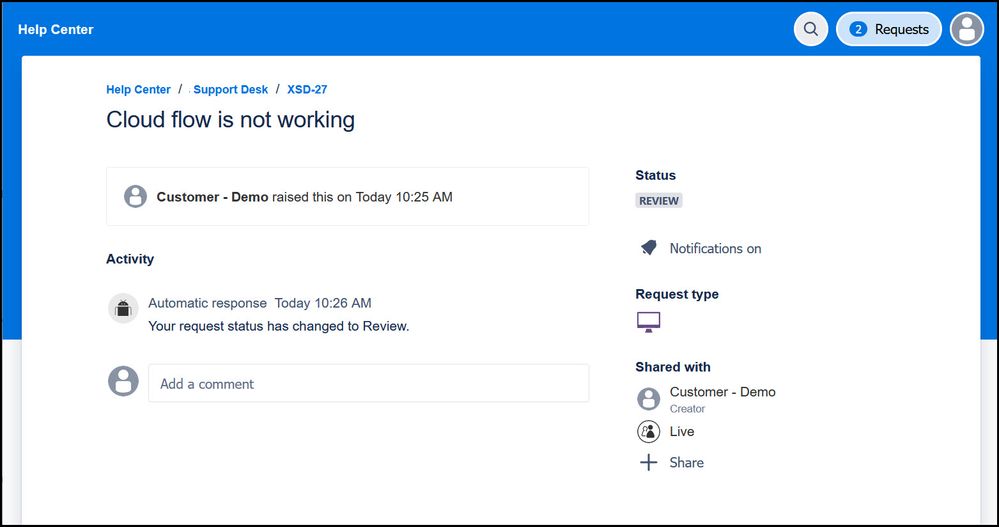Open Support Desk breadcrumb link
The height and width of the screenshot is (527, 999).
[231, 89]
